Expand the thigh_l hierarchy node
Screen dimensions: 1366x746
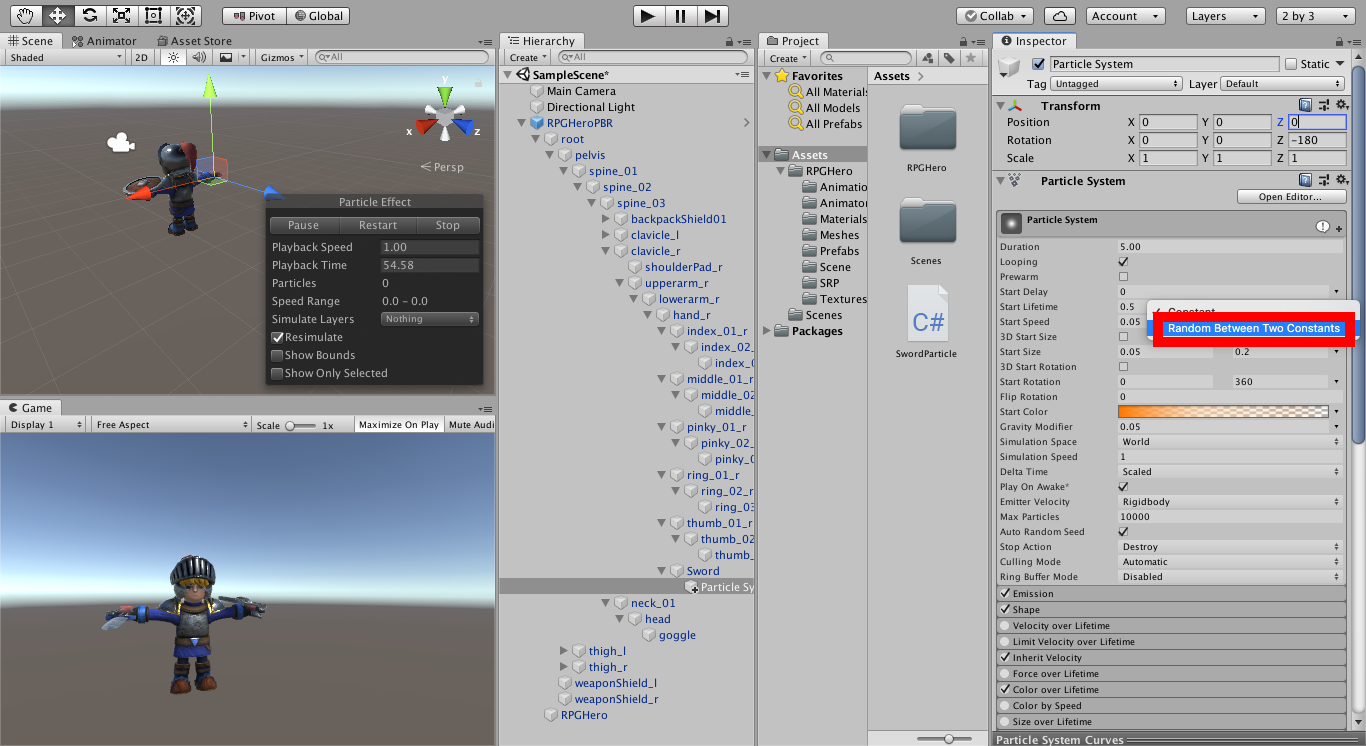click(x=564, y=651)
